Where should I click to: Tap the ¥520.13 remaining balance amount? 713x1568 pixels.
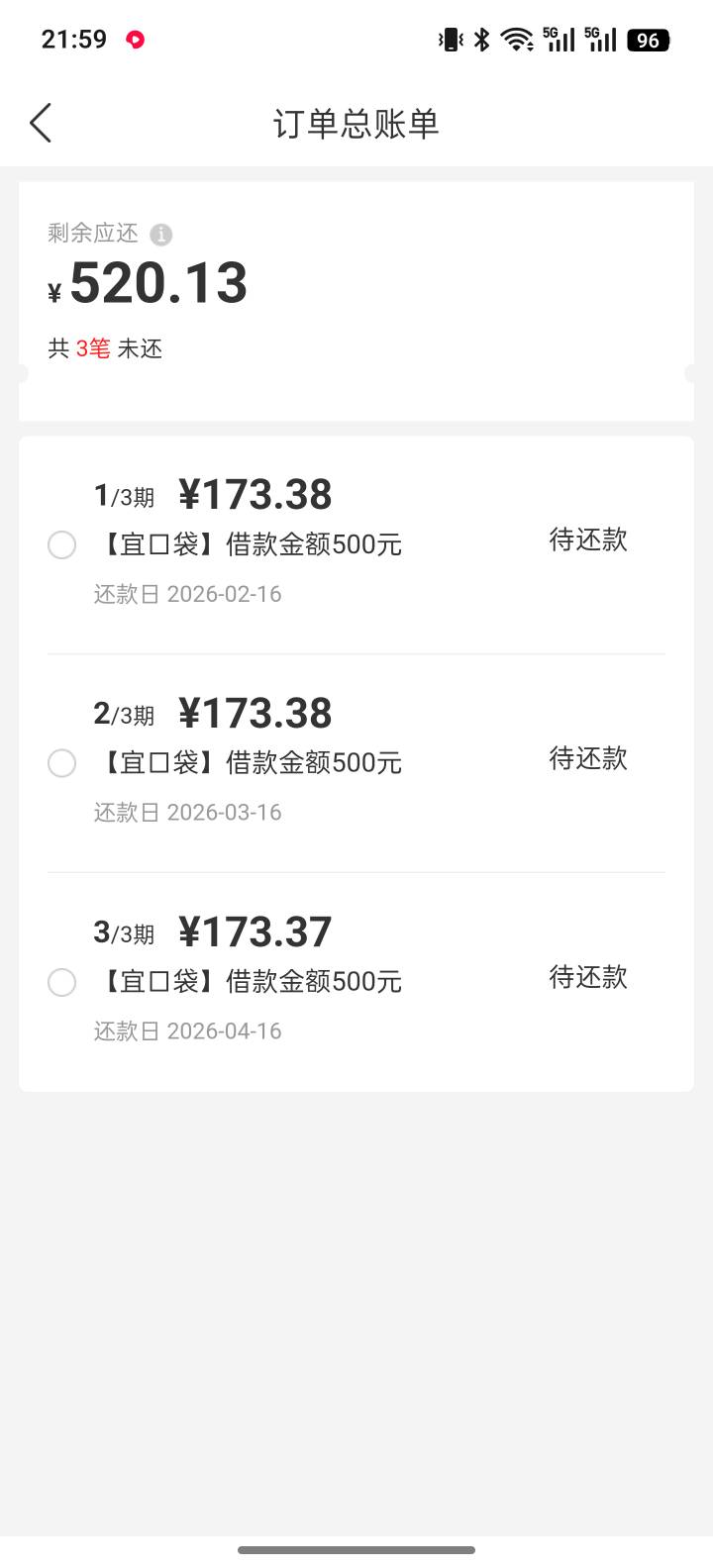point(158,283)
